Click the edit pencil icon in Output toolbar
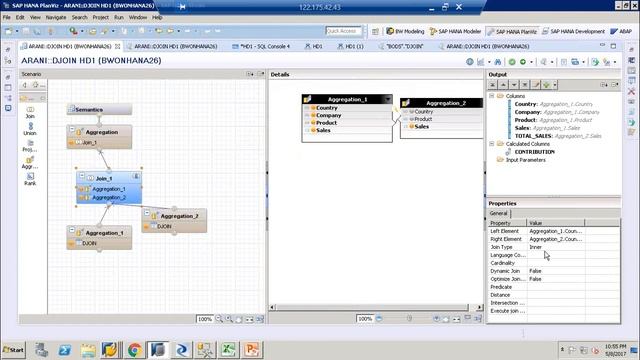The image size is (640, 360). tap(536, 84)
